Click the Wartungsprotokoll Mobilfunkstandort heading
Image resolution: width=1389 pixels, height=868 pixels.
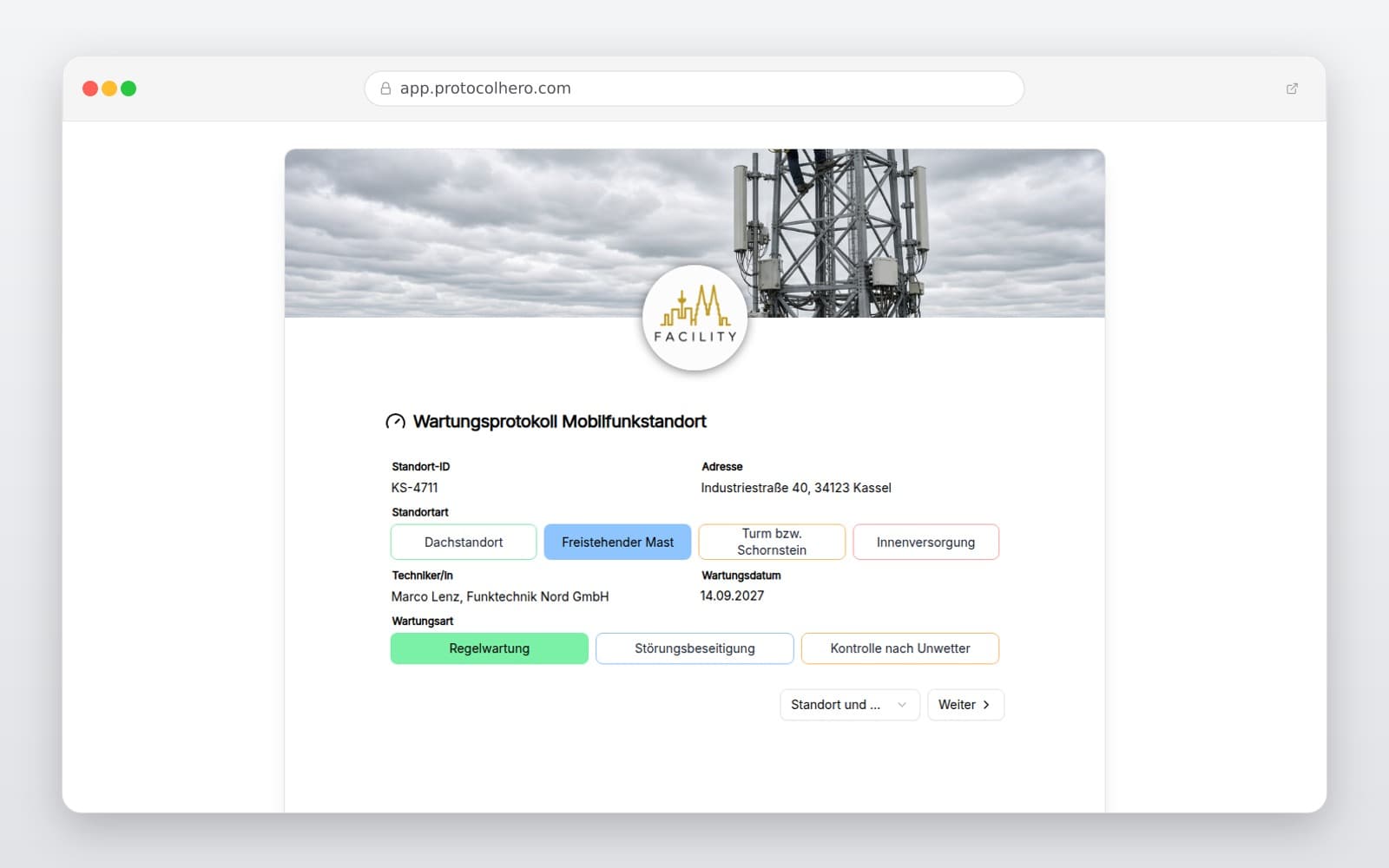coord(560,422)
